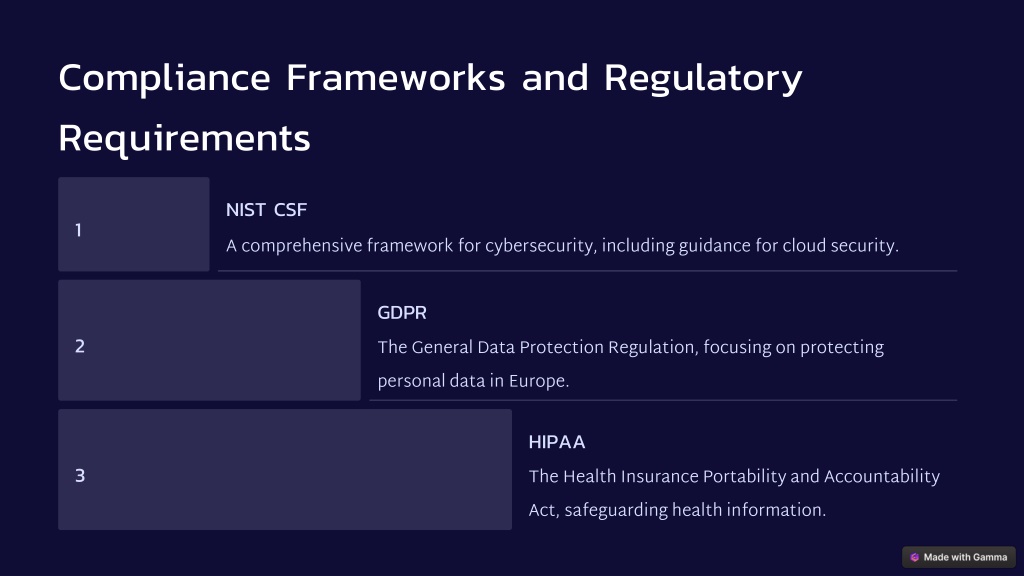The image size is (1024, 576).
Task: Click the NIST CSF description text
Action: point(562,246)
